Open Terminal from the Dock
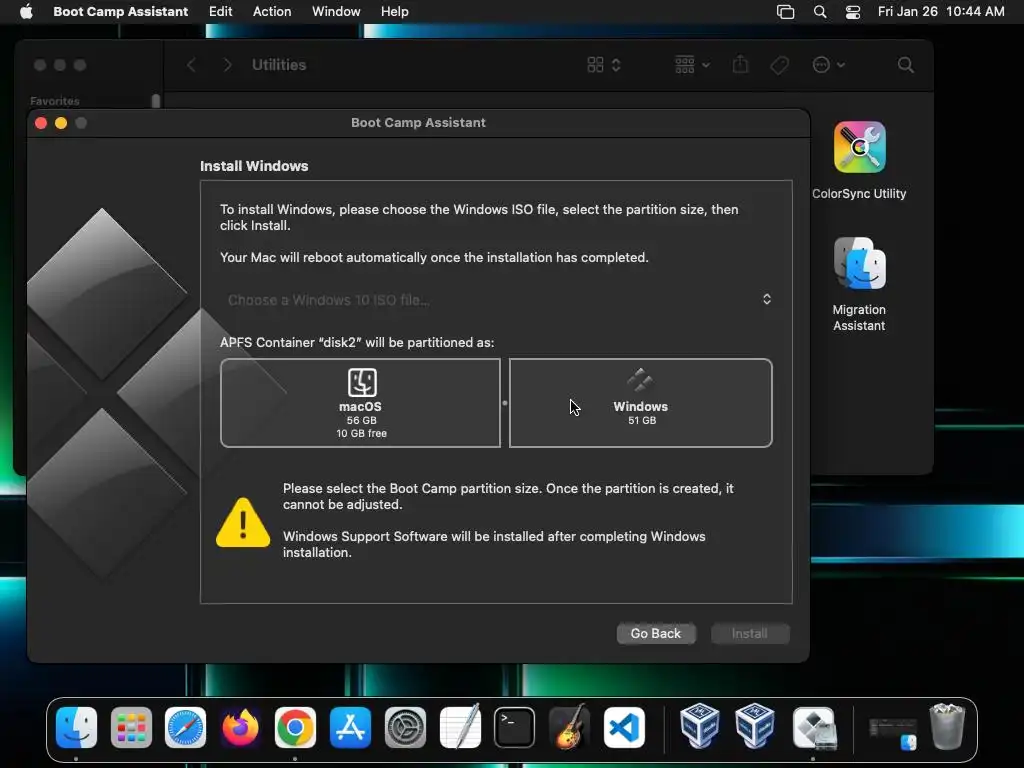 click(515, 728)
